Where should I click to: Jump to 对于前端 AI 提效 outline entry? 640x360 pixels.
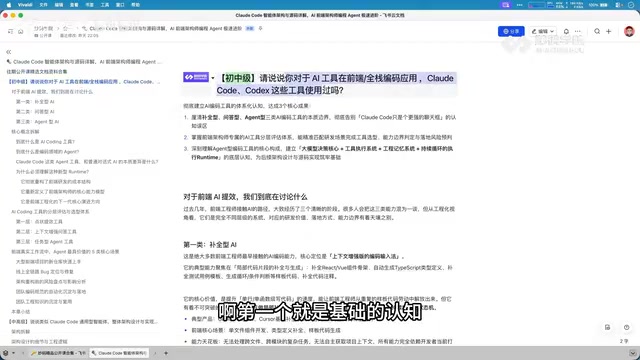52,91
